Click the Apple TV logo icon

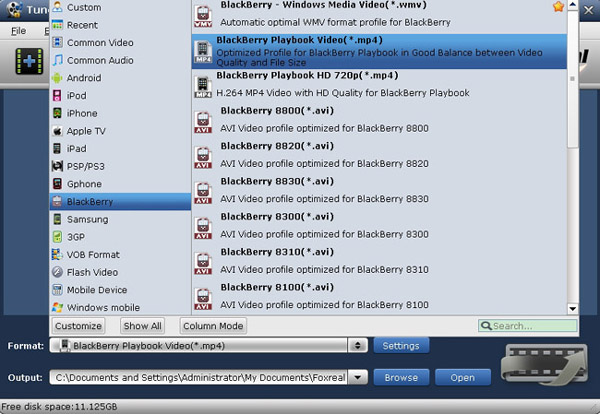pos(57,131)
